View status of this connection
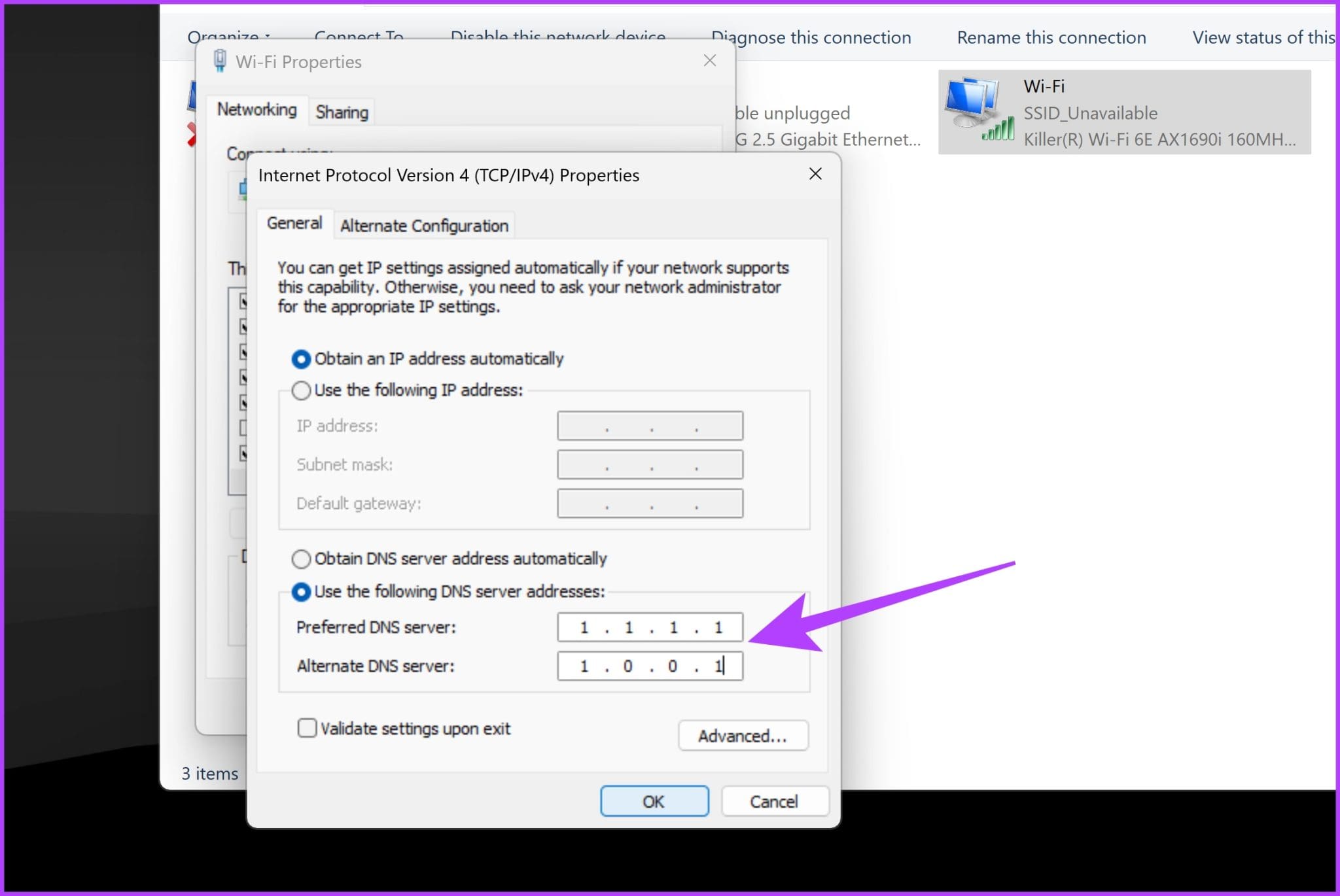The width and height of the screenshot is (1340, 896). coord(1263,37)
